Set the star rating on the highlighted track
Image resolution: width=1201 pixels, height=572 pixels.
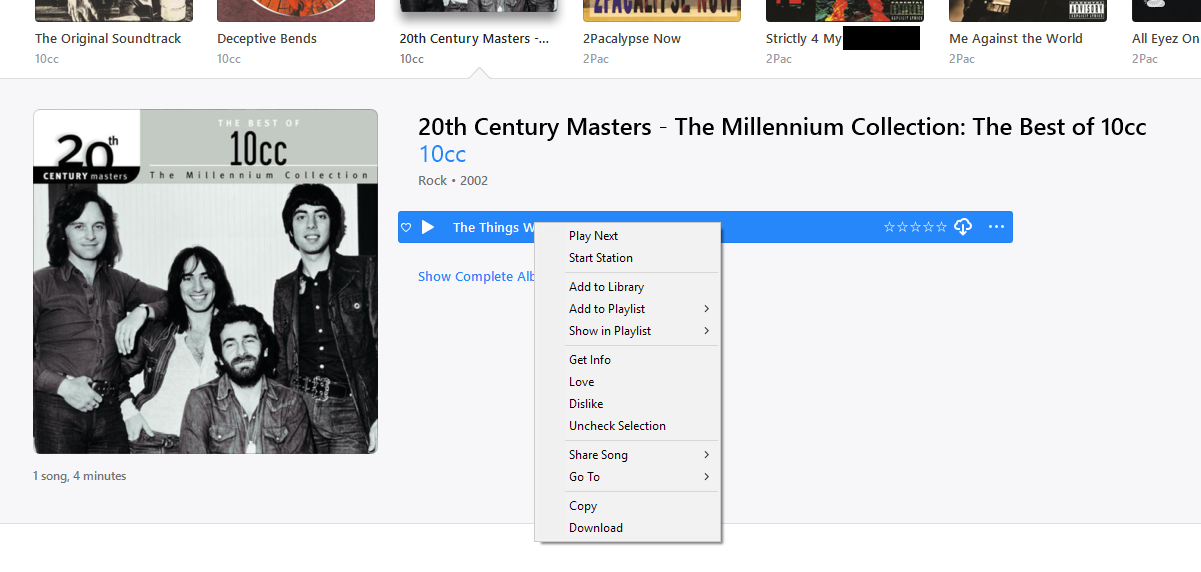tap(915, 227)
